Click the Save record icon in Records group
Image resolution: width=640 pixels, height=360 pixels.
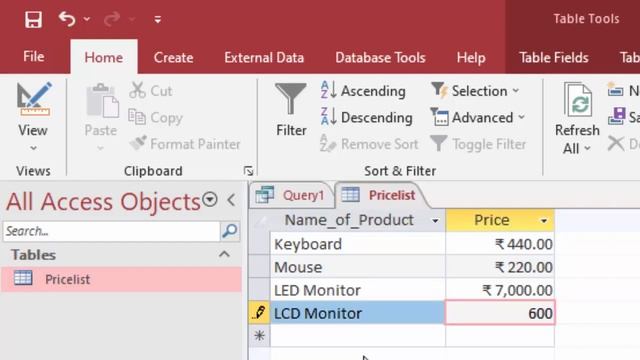(x=616, y=117)
